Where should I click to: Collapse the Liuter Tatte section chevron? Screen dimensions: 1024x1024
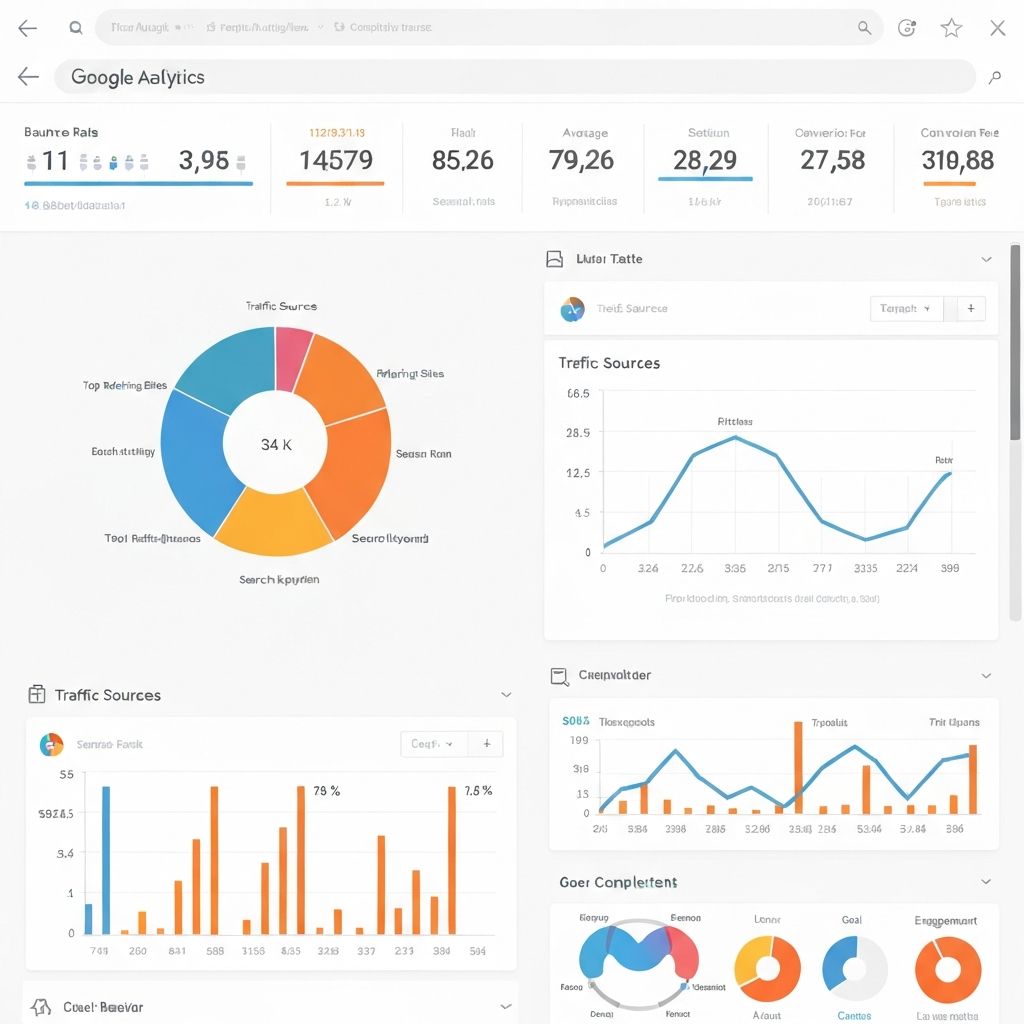tap(986, 259)
